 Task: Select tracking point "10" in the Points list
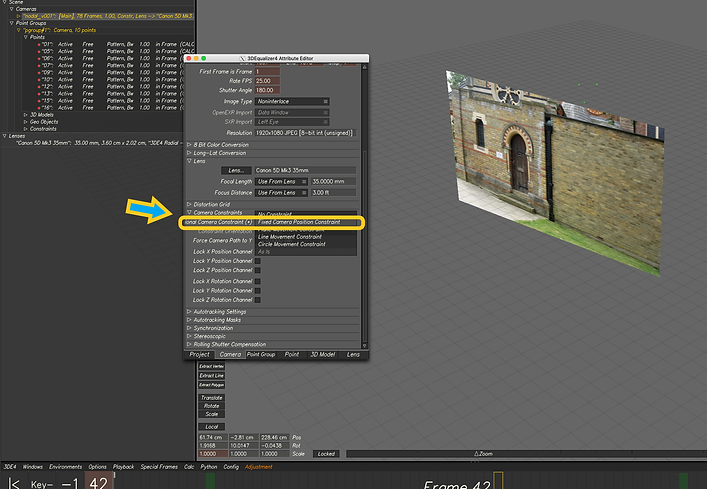110,79
